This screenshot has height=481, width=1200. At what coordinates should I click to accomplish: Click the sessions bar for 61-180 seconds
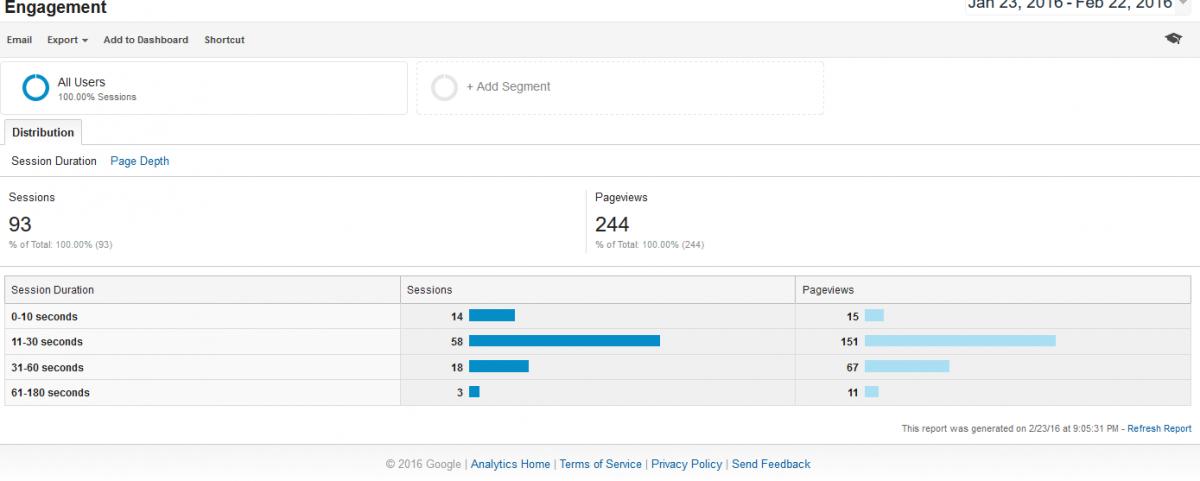coord(474,392)
